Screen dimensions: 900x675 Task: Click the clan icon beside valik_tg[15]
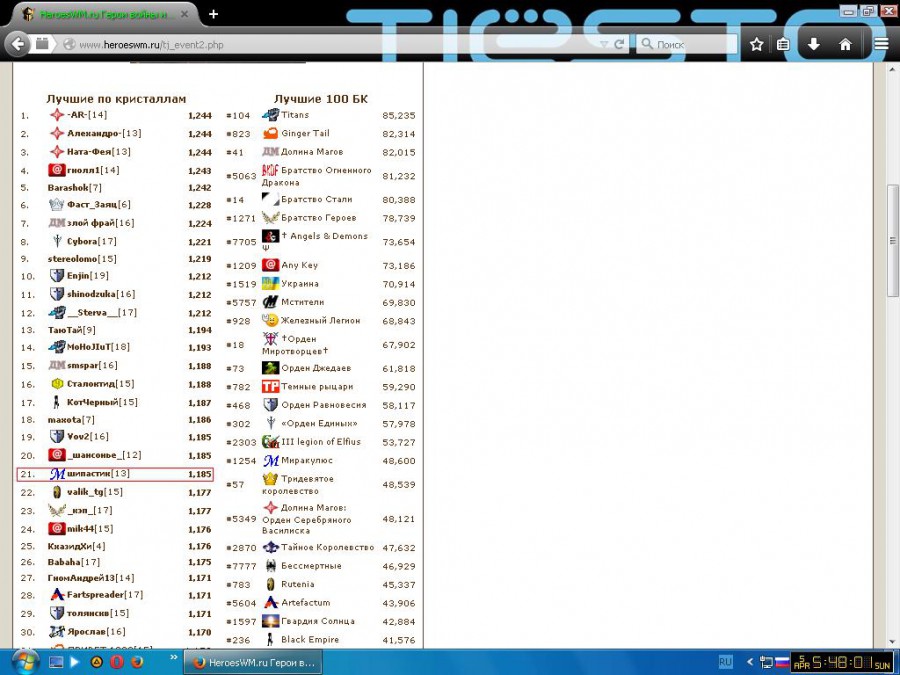click(x=57, y=492)
